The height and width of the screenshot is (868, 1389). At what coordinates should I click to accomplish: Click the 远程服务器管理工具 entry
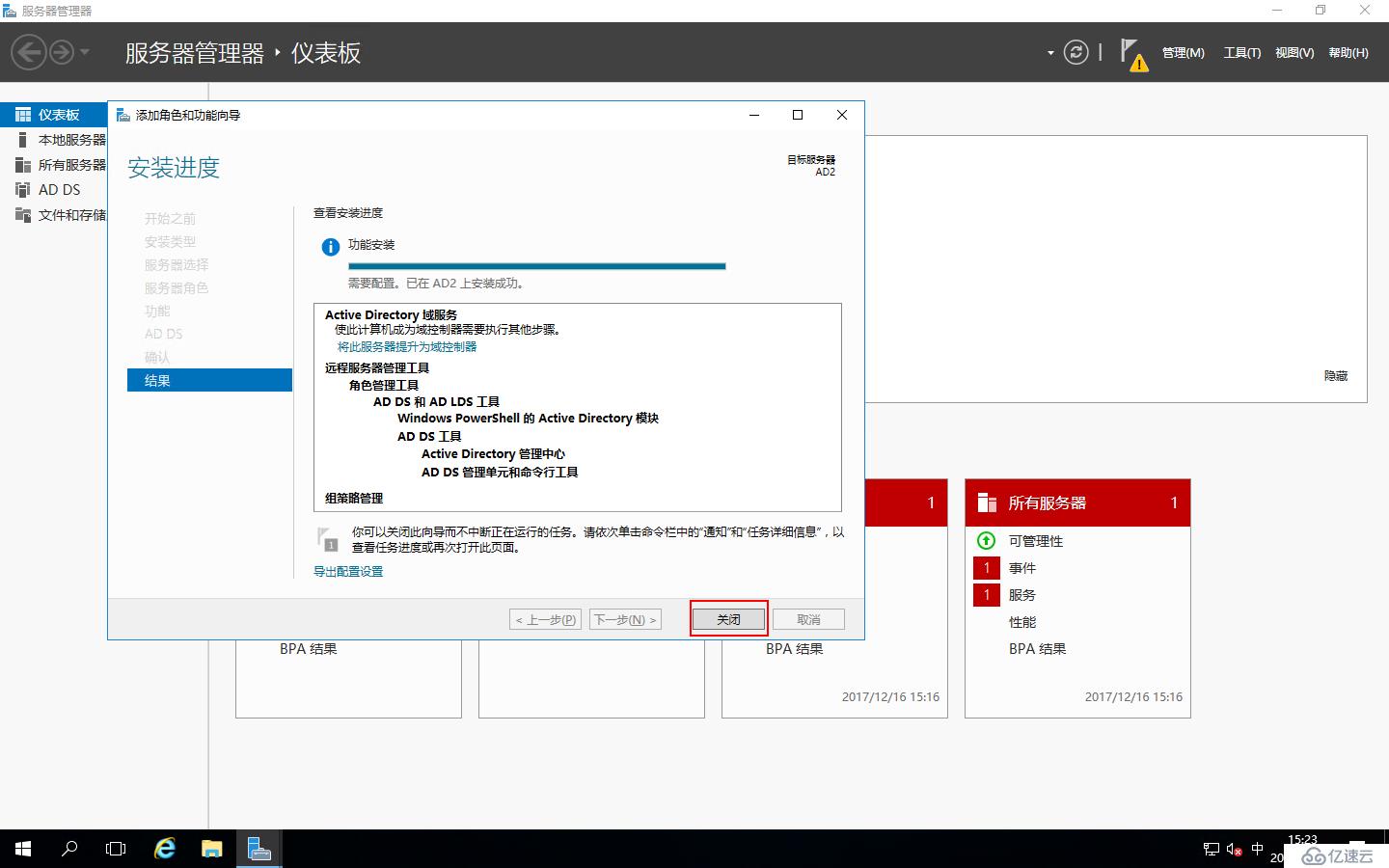point(376,367)
